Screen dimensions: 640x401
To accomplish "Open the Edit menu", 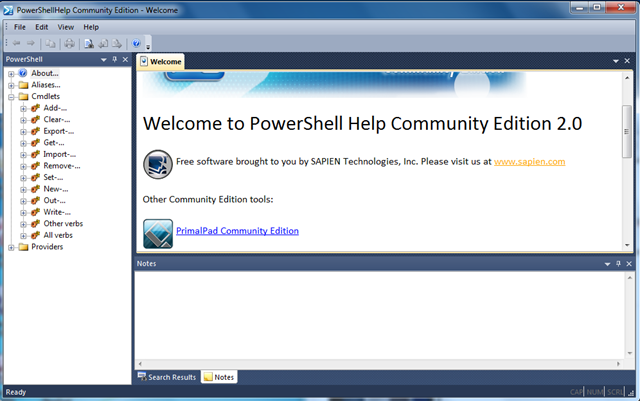I will click(x=41, y=27).
